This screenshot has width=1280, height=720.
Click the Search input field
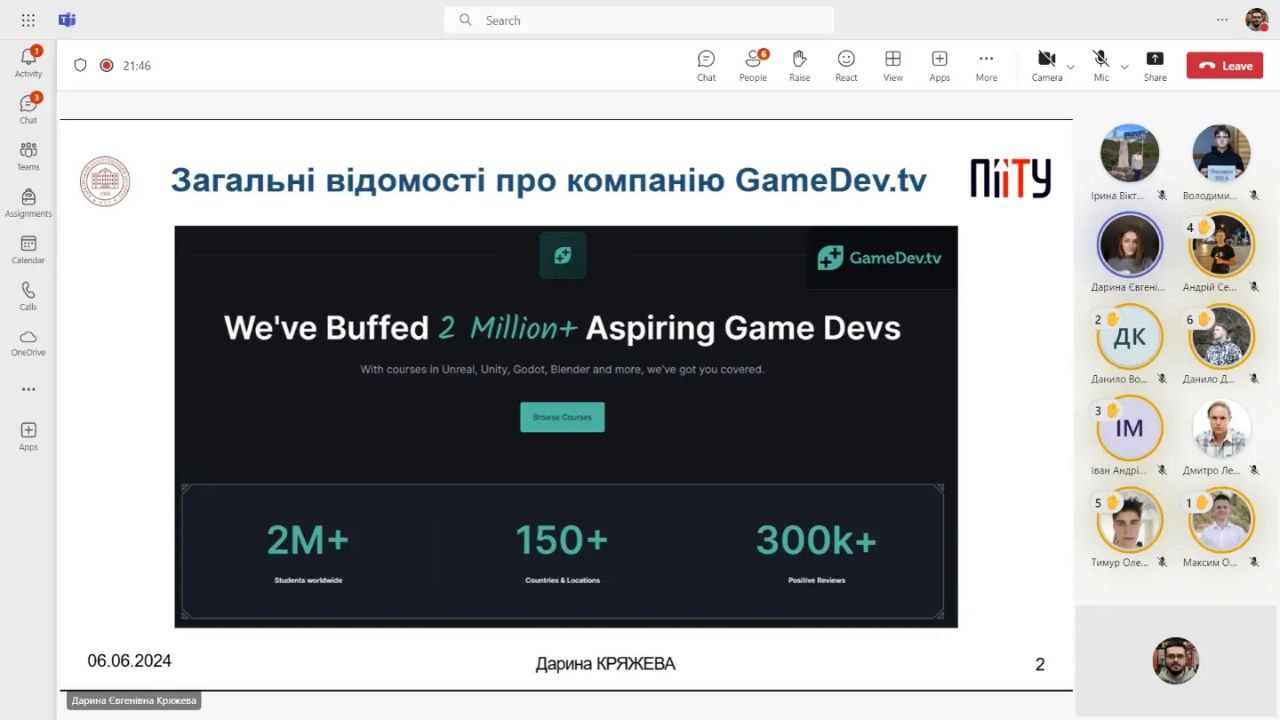(640, 20)
